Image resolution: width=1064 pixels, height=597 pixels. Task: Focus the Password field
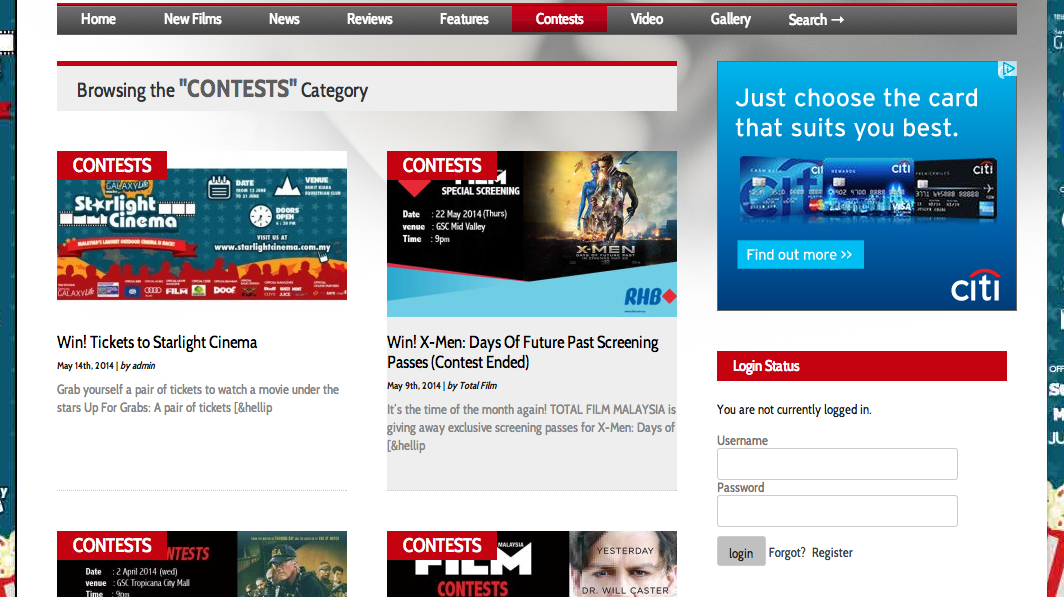click(x=837, y=511)
